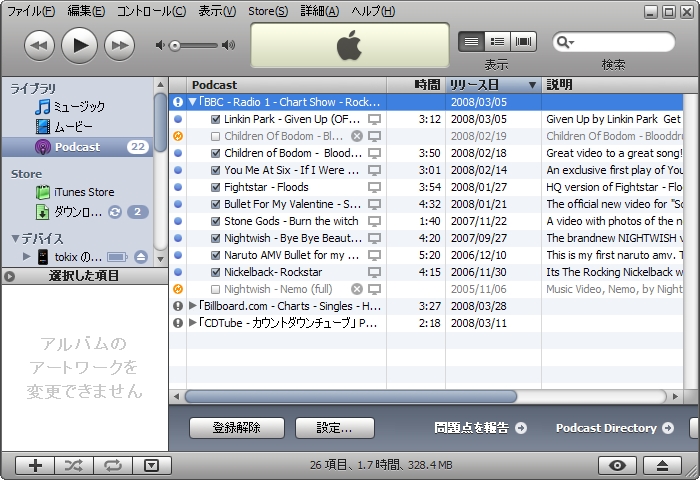This screenshot has height=480, width=700.
Task: Click exclamation icon on Billboard.com row
Action: (x=178, y=306)
